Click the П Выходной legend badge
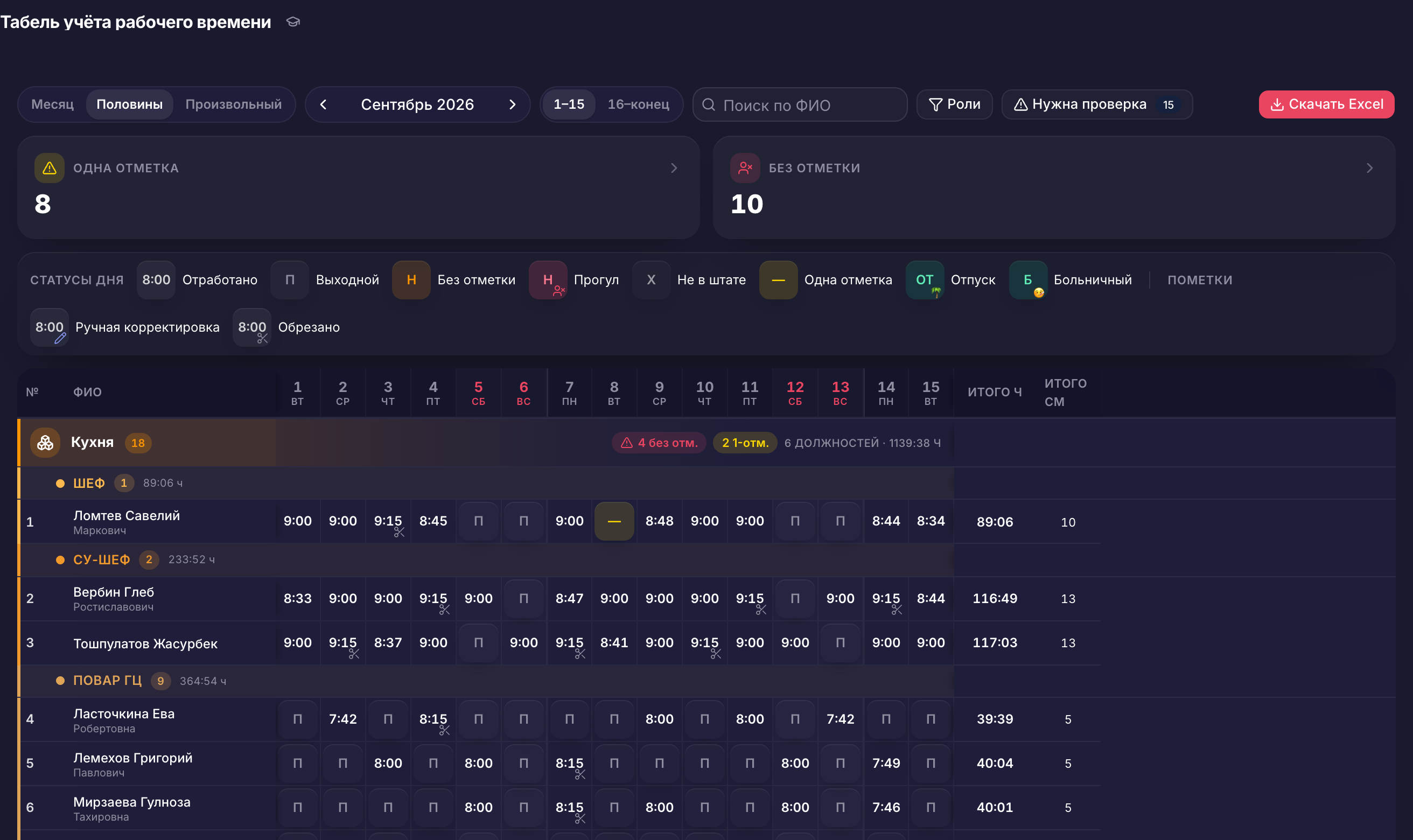 point(290,279)
